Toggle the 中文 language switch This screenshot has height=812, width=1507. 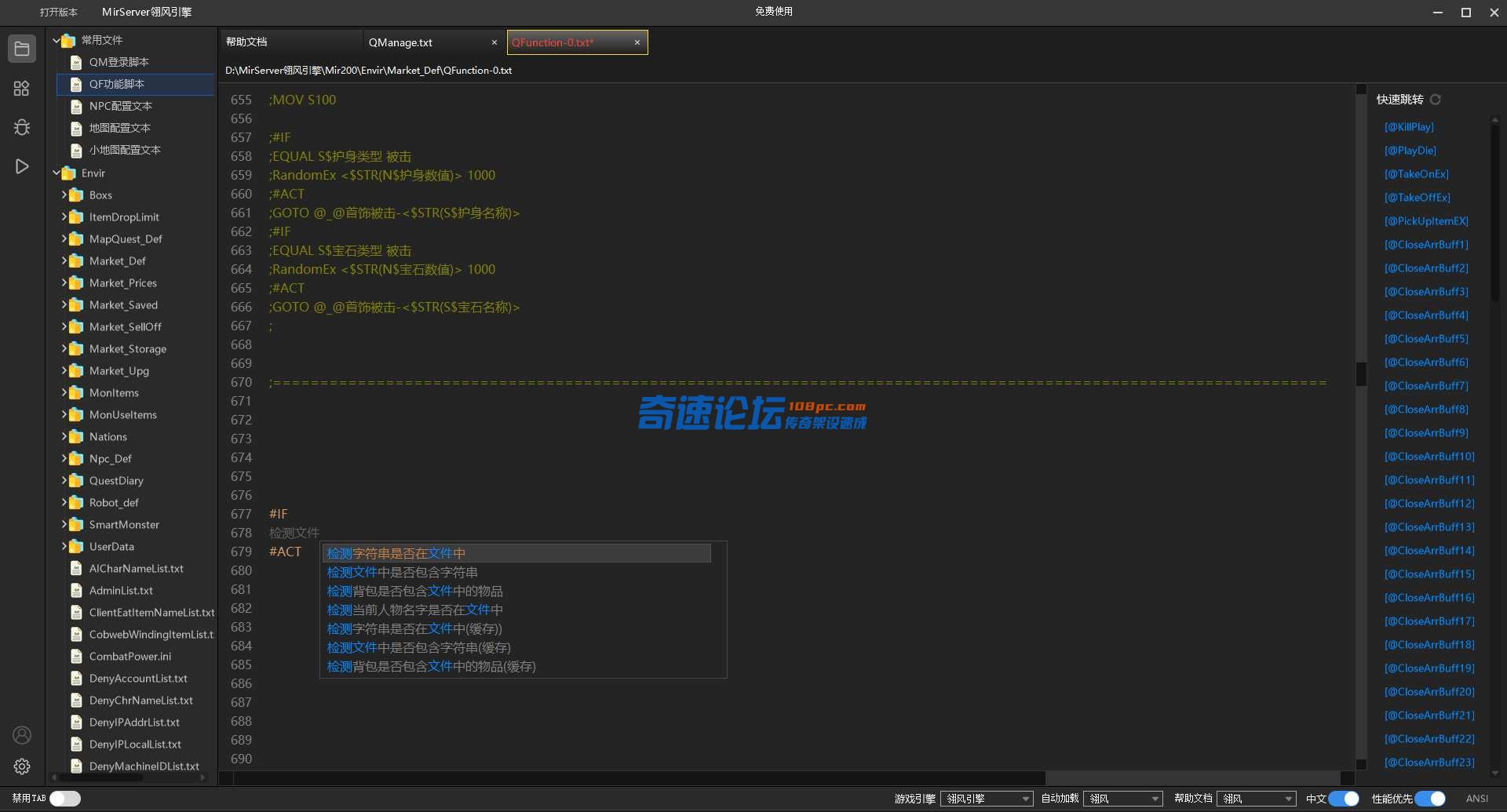click(x=1344, y=799)
